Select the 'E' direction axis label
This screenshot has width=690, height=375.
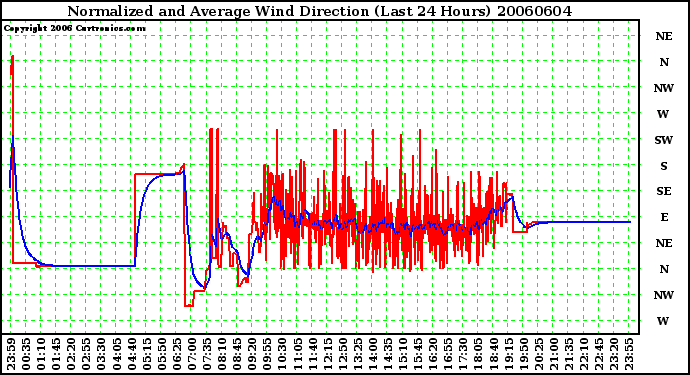click(x=664, y=217)
